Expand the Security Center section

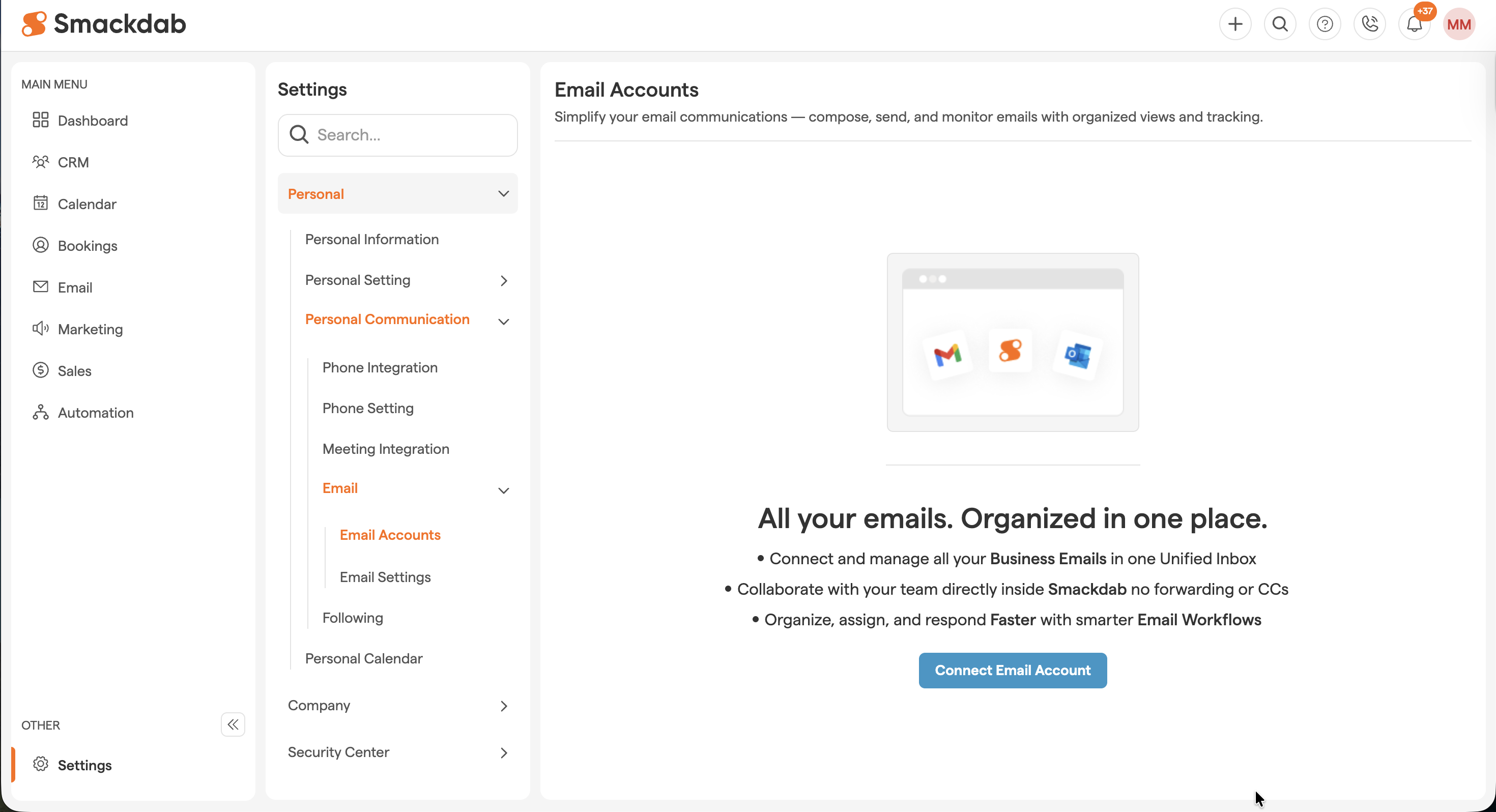503,753
